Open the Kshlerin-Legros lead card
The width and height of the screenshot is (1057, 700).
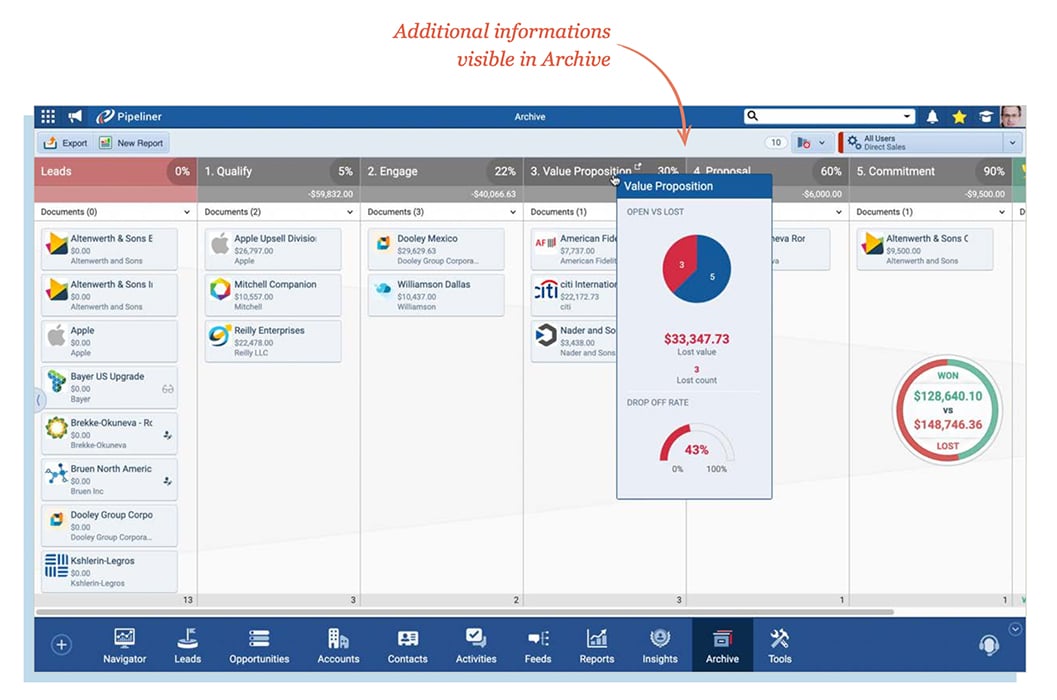(x=109, y=571)
